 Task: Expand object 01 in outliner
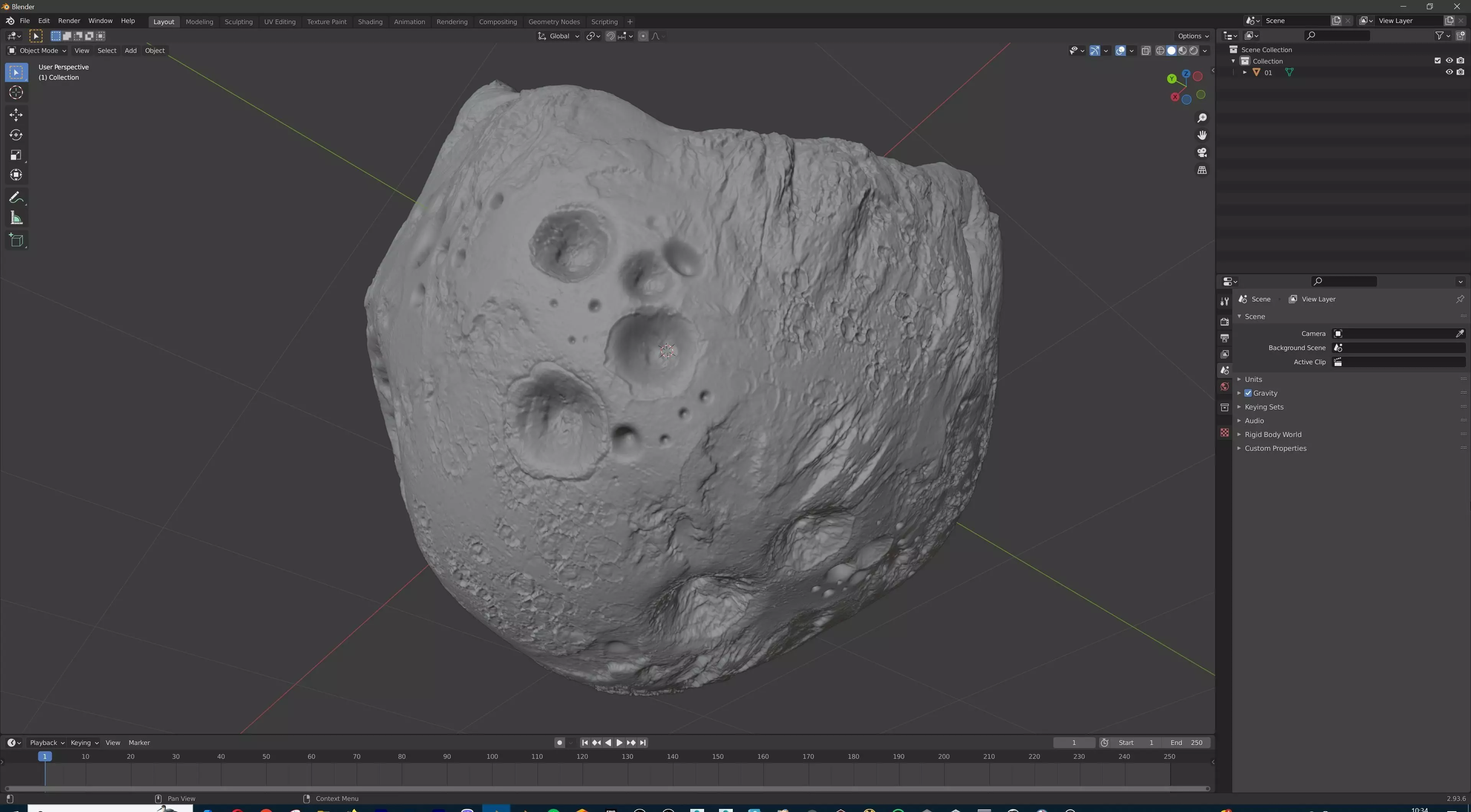click(x=1244, y=72)
